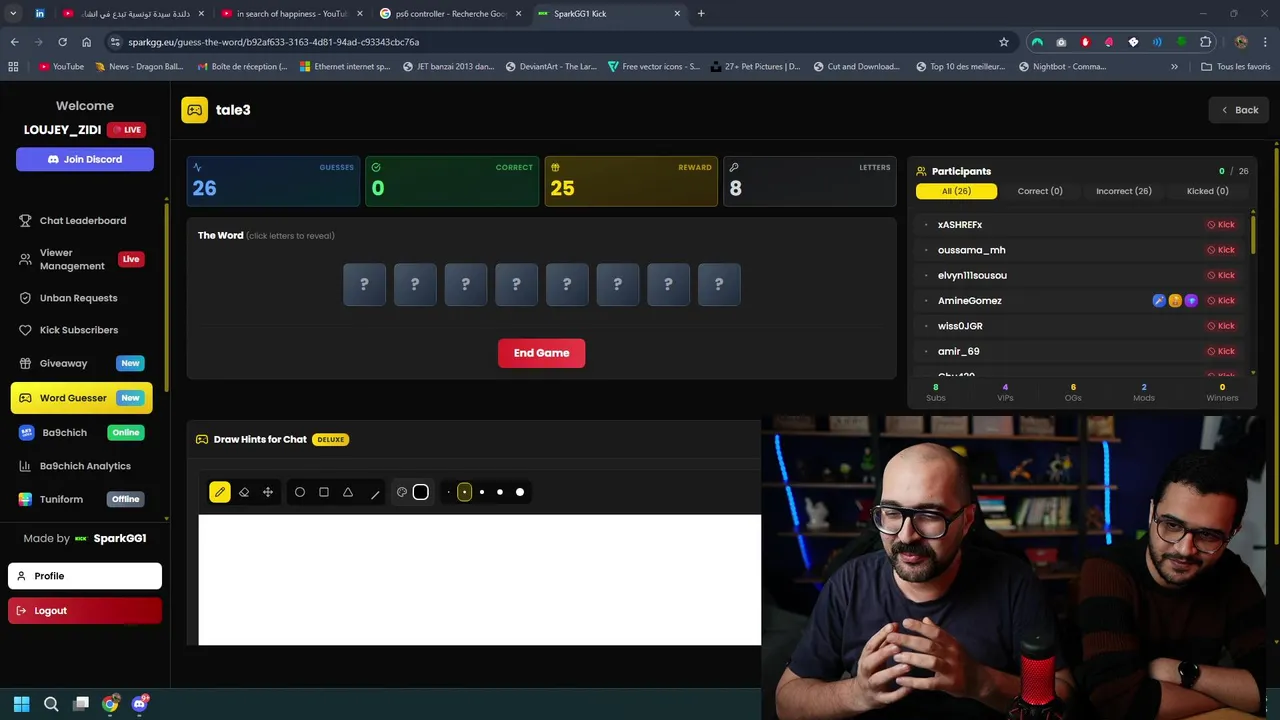Open the color palette picker
The image size is (1280, 720).
(402, 492)
